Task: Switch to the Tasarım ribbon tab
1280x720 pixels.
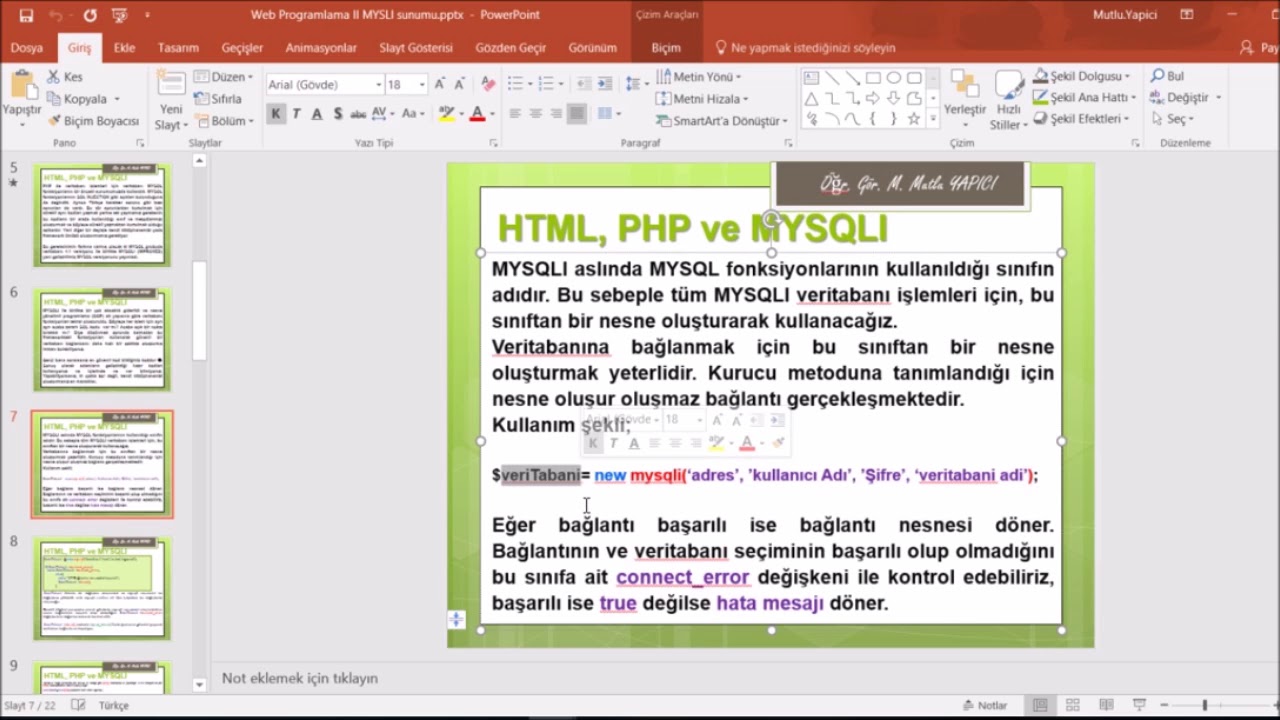Action: tap(178, 47)
